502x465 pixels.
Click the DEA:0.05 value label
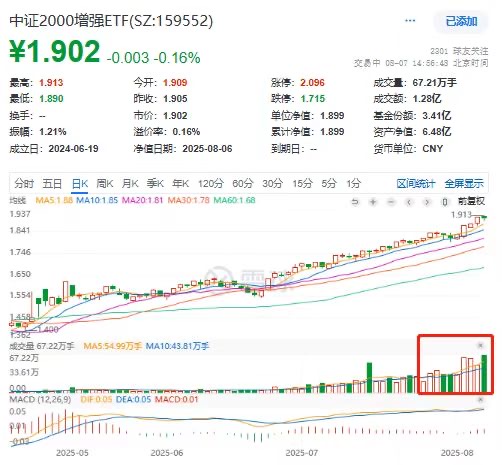tap(133, 399)
